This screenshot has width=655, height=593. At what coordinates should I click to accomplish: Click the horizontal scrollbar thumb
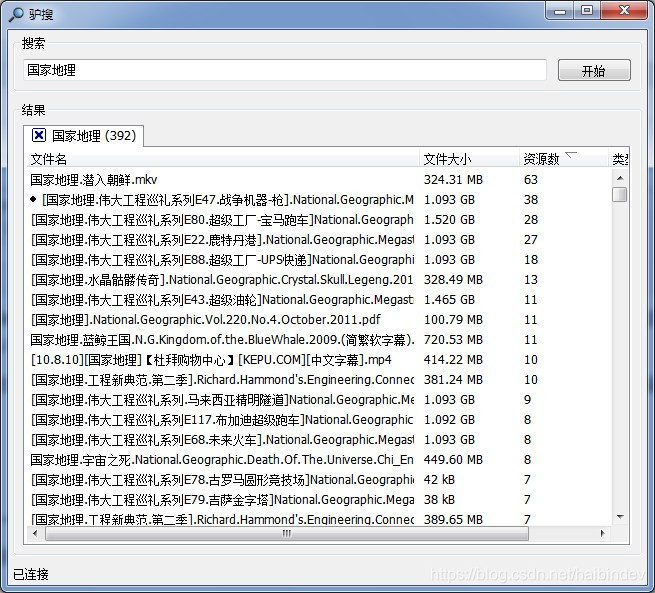287,533
